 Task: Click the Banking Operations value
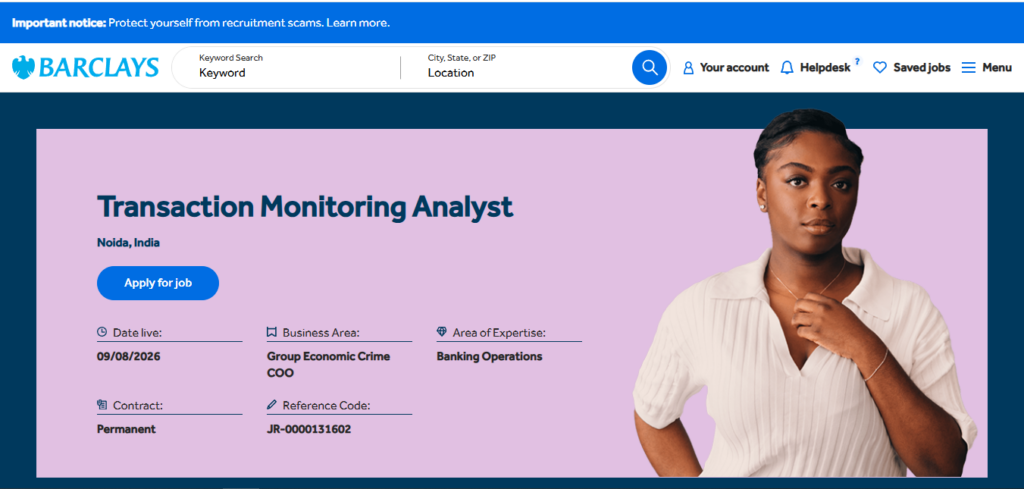(489, 356)
